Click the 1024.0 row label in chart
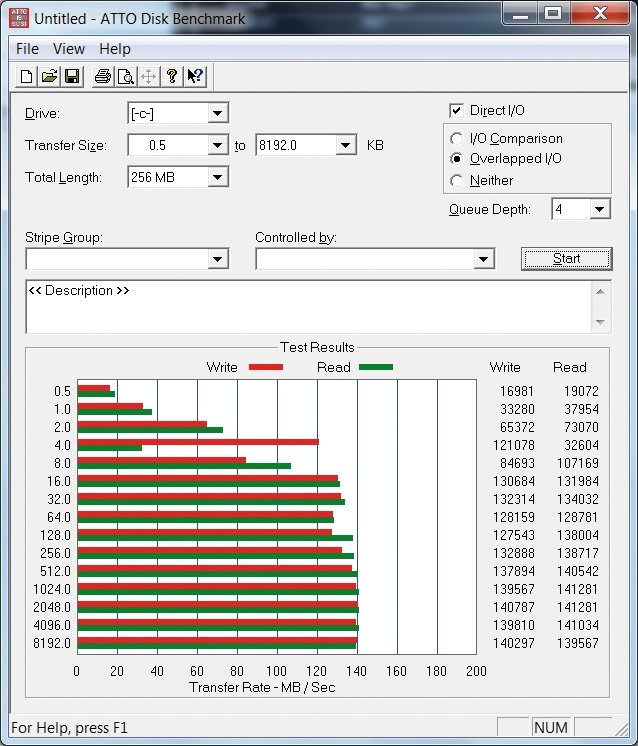The width and height of the screenshot is (638, 746). click(x=52, y=589)
